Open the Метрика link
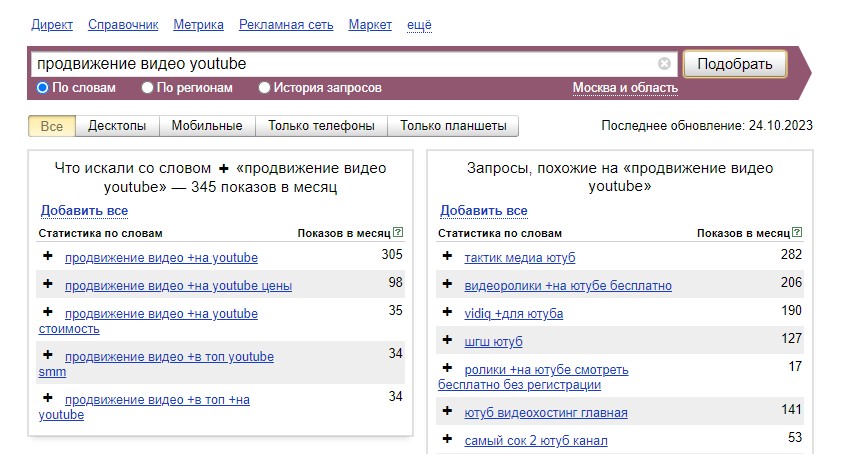This screenshot has height=454, width=855. (x=198, y=25)
